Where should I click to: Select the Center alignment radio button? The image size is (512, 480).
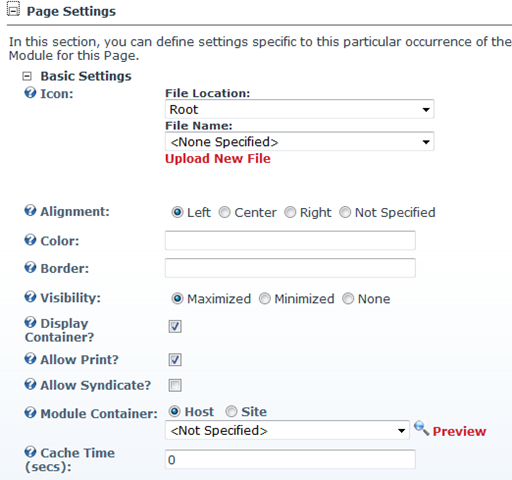225,212
